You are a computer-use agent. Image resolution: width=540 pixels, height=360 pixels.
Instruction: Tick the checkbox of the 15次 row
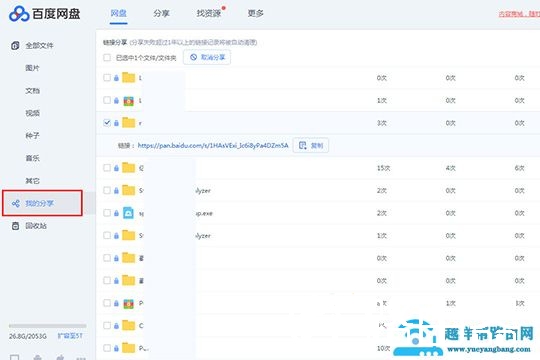(107, 168)
